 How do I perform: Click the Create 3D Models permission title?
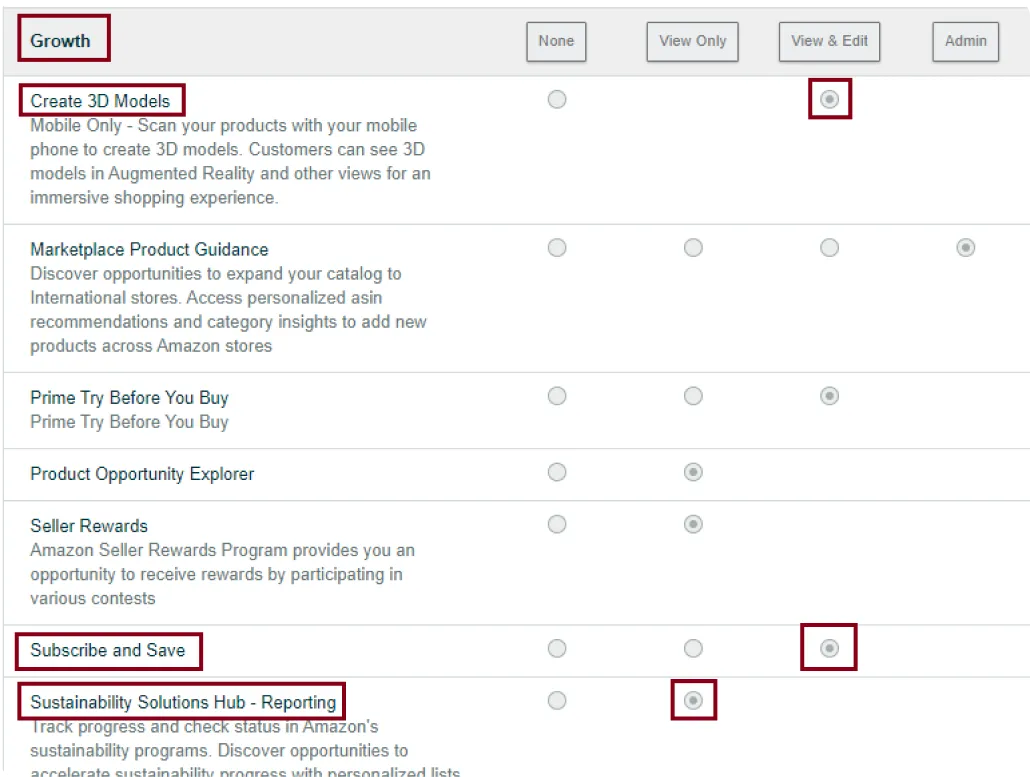point(100,101)
